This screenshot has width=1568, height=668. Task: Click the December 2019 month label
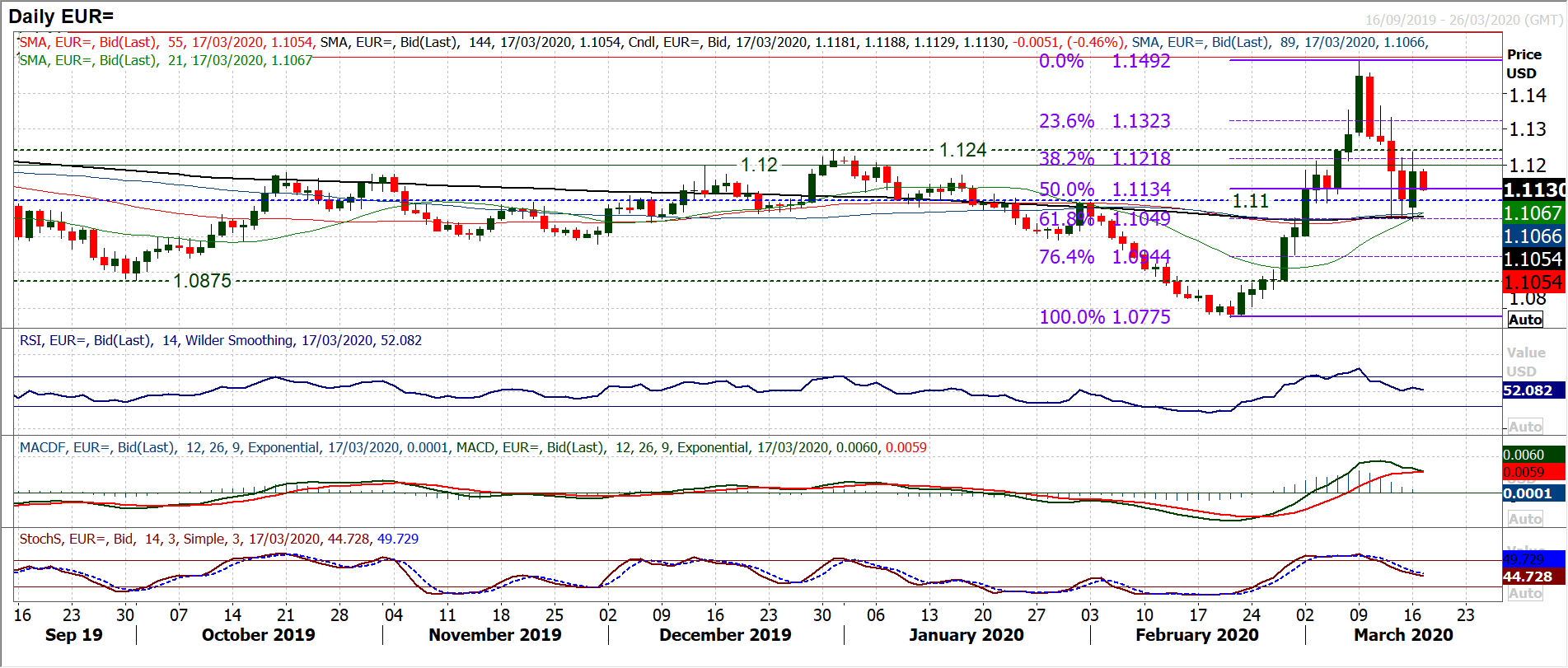(x=725, y=635)
